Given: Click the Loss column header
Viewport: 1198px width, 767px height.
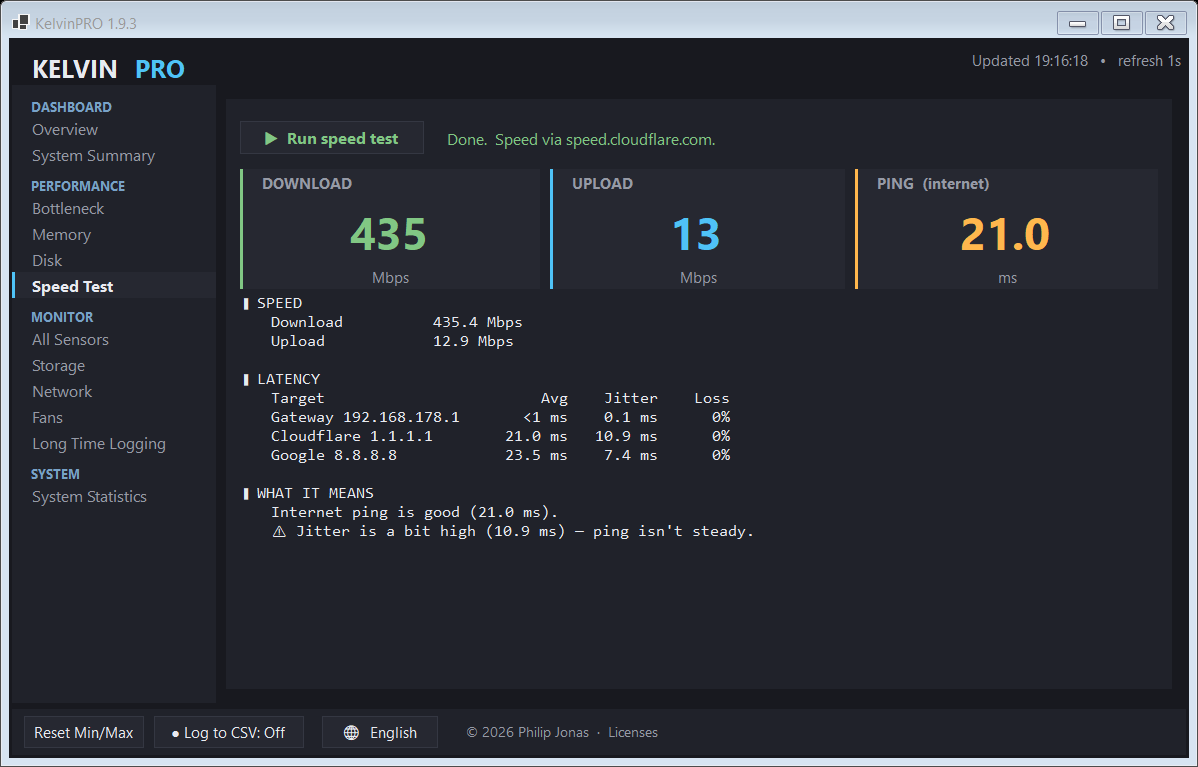Looking at the screenshot, I should [711, 398].
